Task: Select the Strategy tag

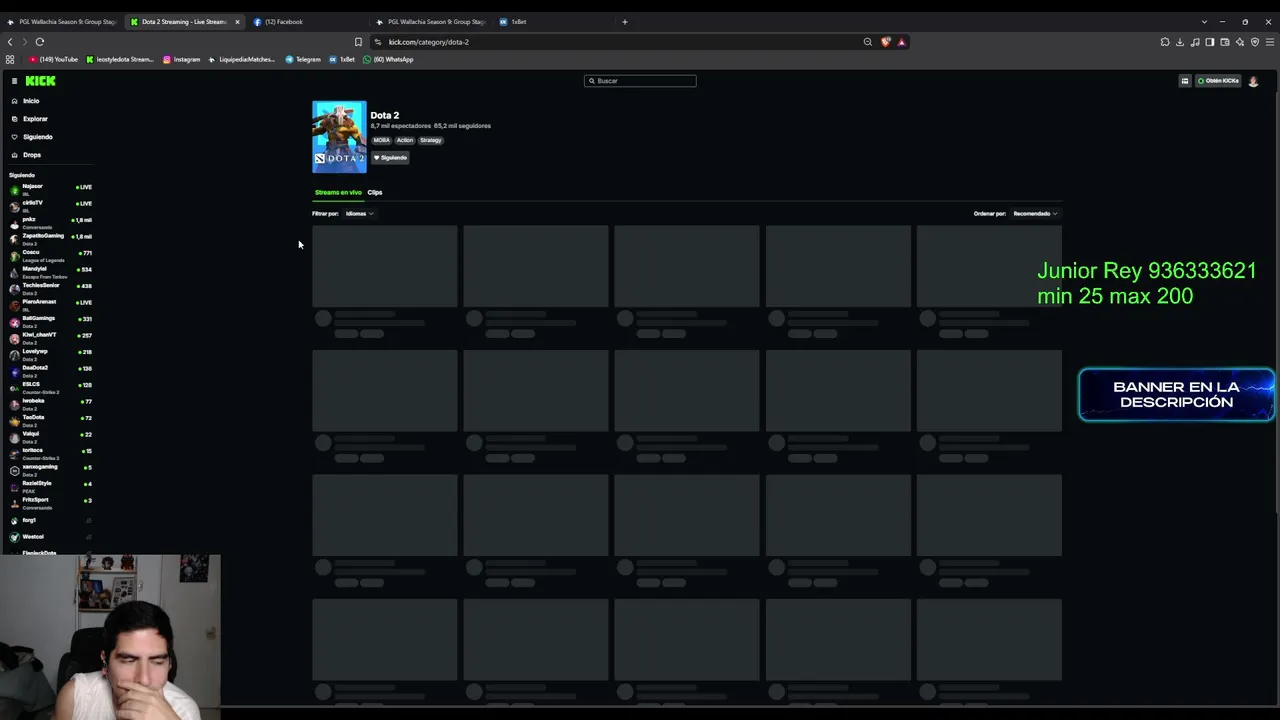Action: pos(431,140)
